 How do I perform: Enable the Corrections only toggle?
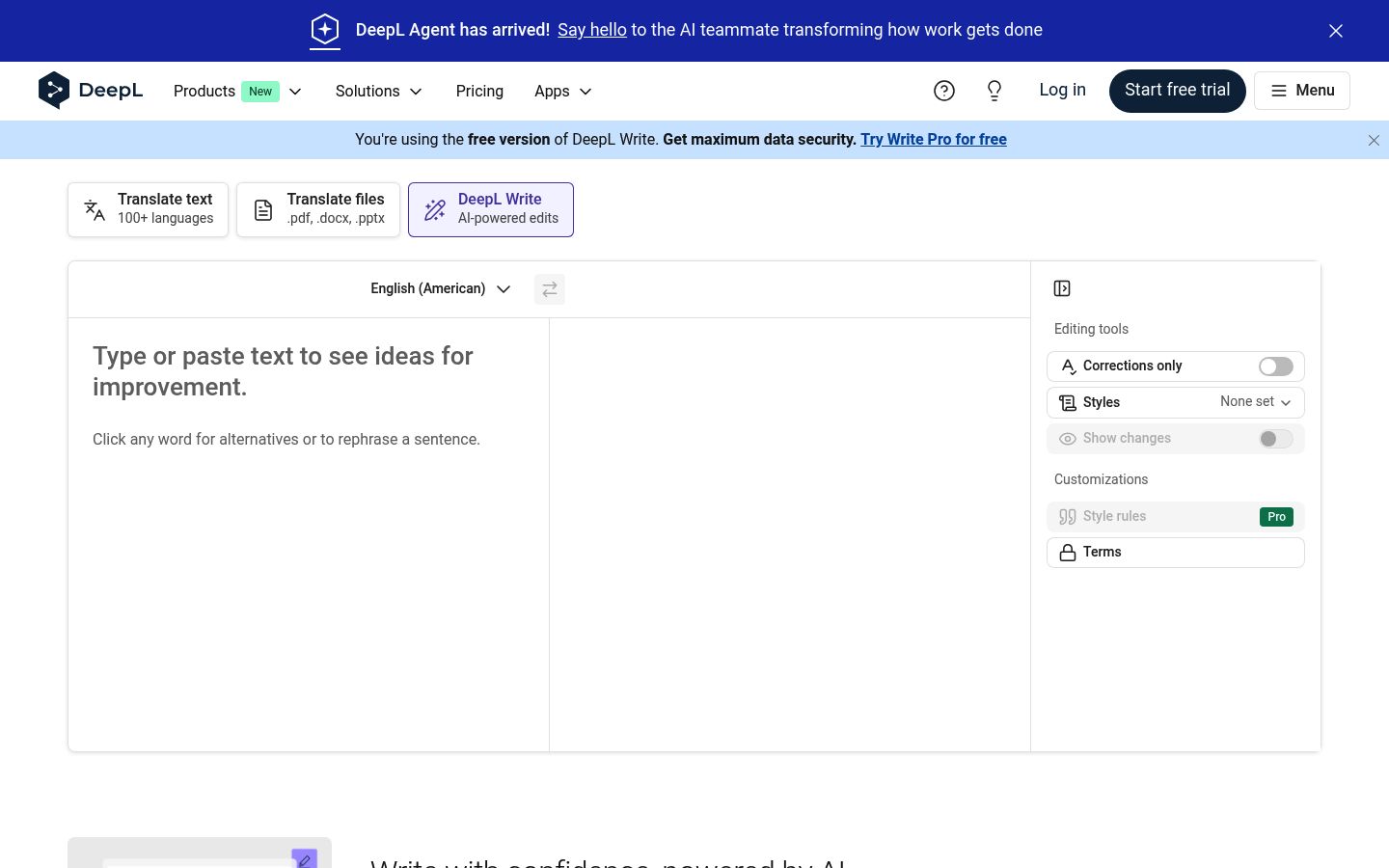pyautogui.click(x=1275, y=366)
